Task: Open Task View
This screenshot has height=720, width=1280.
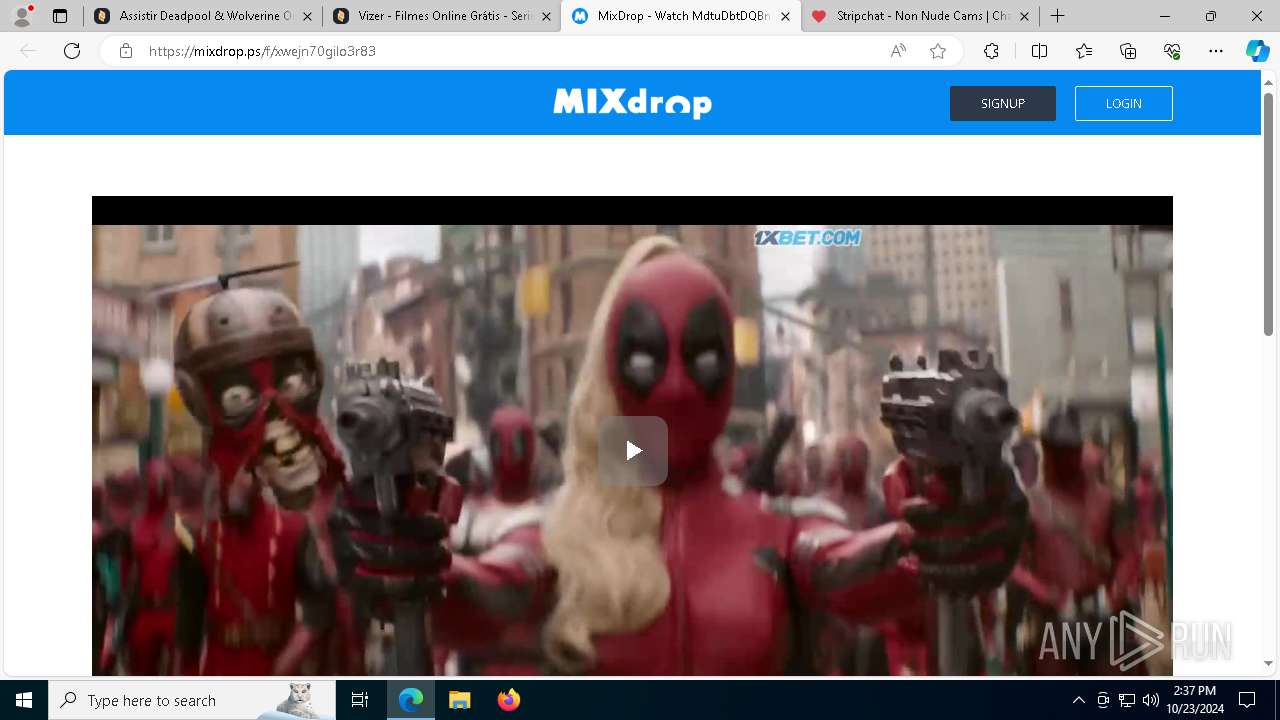Action: (x=360, y=700)
